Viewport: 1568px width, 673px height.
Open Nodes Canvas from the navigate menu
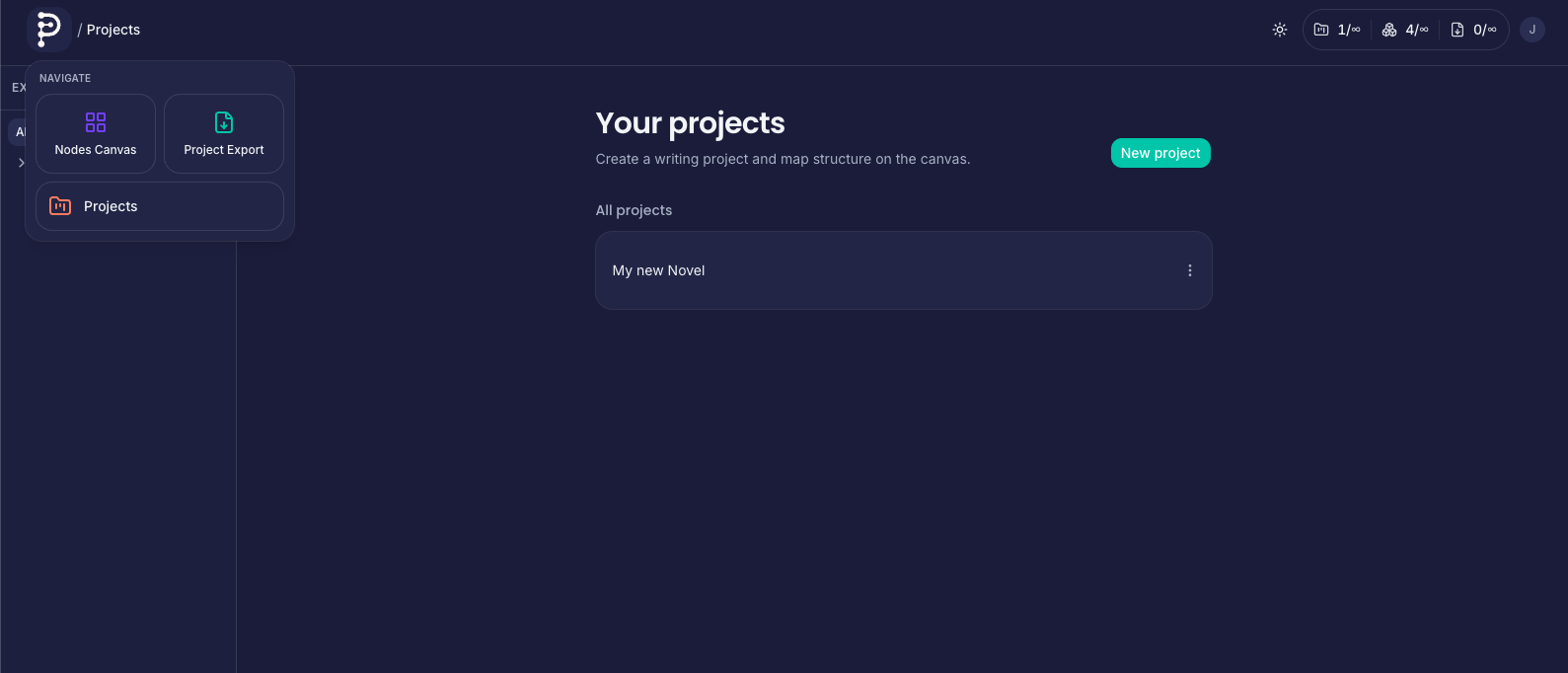point(96,134)
